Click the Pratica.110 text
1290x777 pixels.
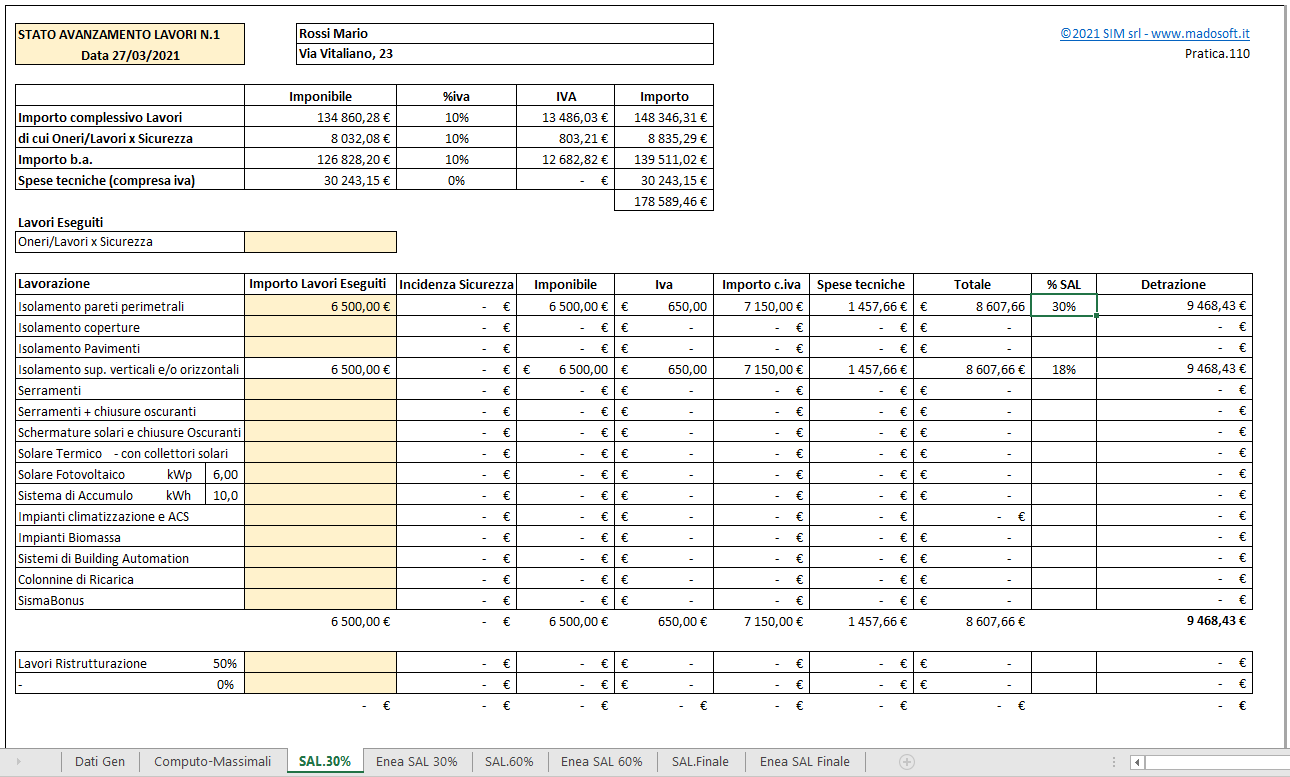(1217, 54)
